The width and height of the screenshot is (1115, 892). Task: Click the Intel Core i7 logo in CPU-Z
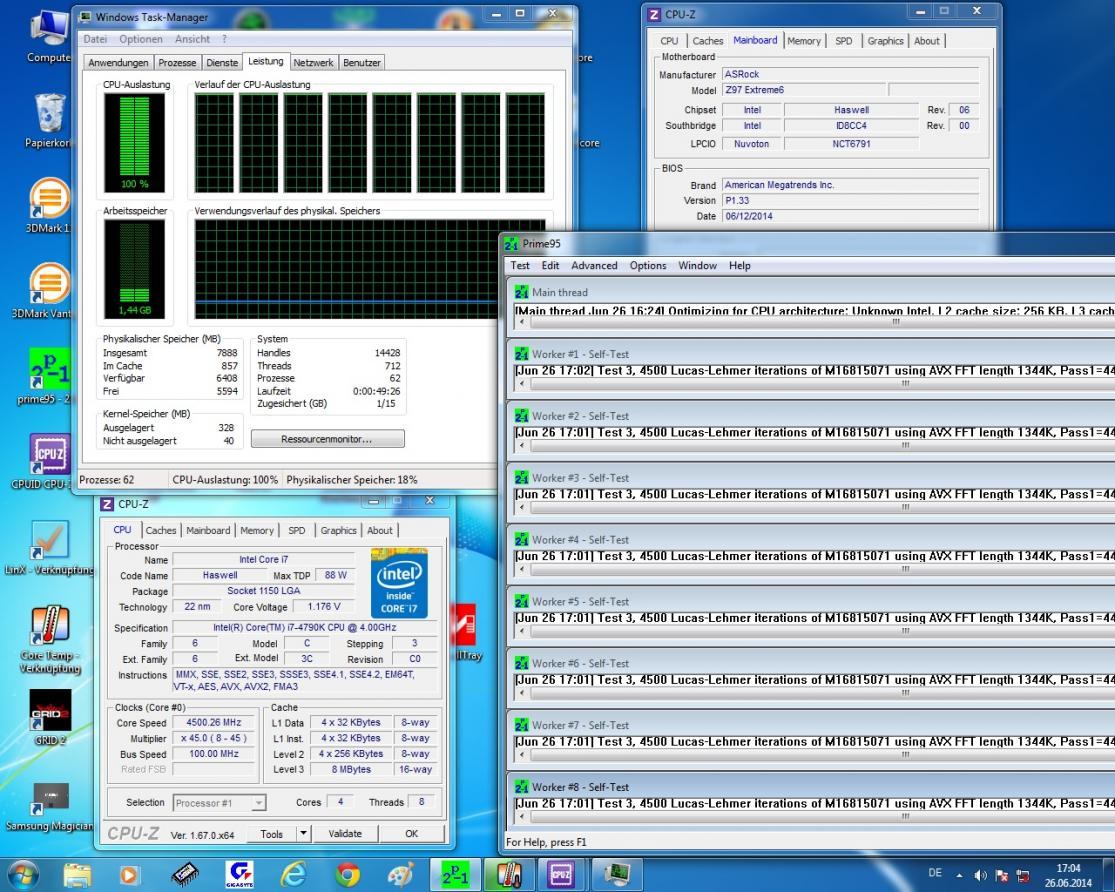click(399, 583)
